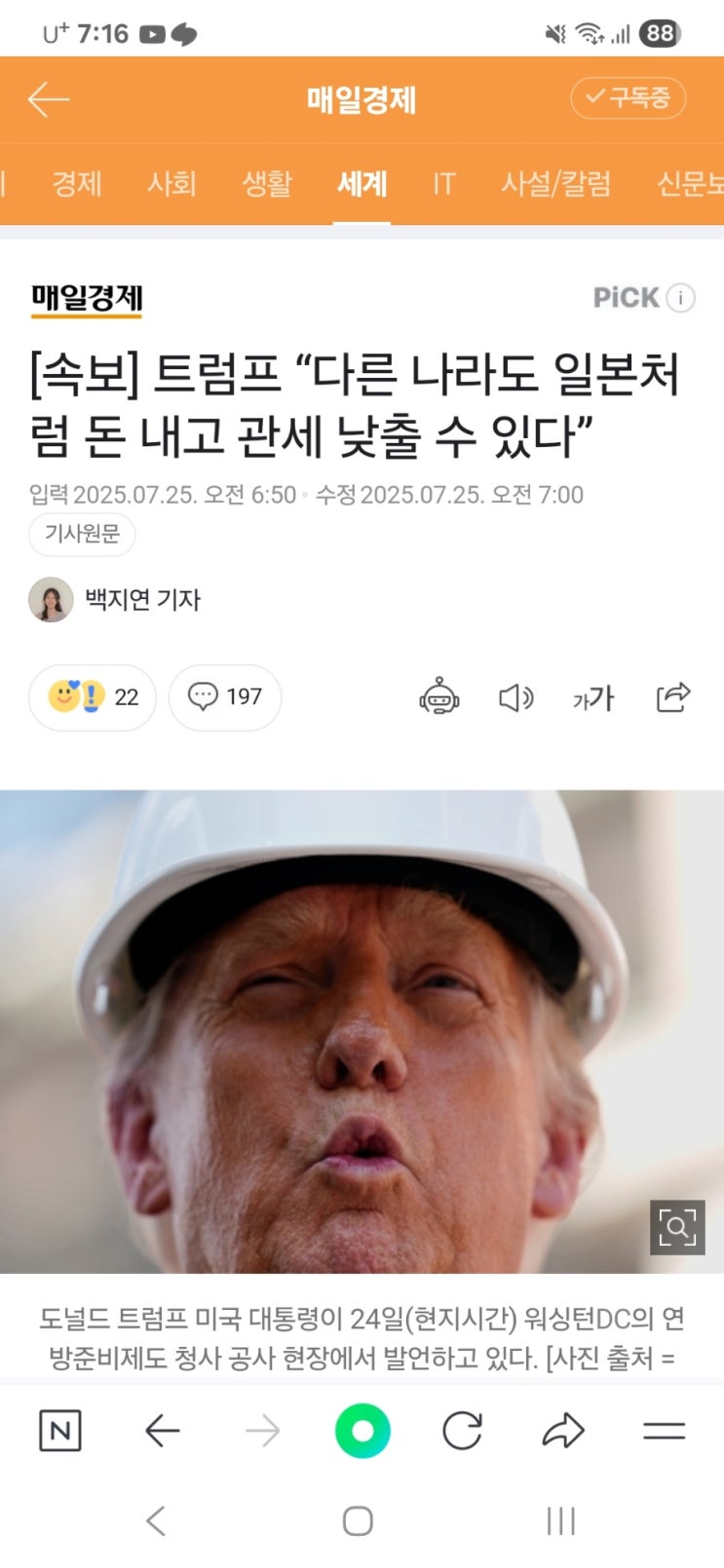Open Naver N home icon
724x1568 pixels.
pyautogui.click(x=59, y=1431)
